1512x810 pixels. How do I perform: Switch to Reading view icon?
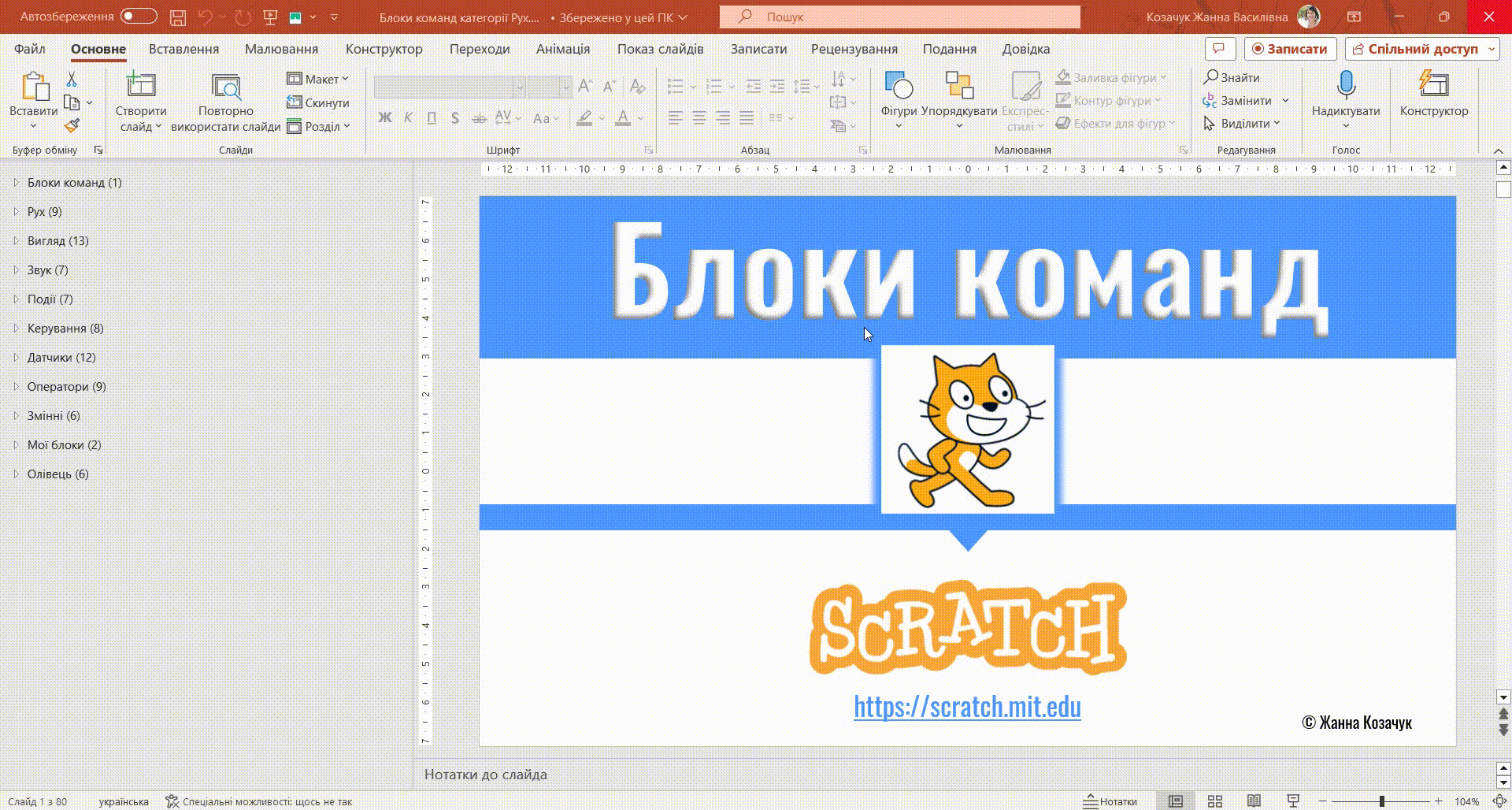click(x=1254, y=801)
